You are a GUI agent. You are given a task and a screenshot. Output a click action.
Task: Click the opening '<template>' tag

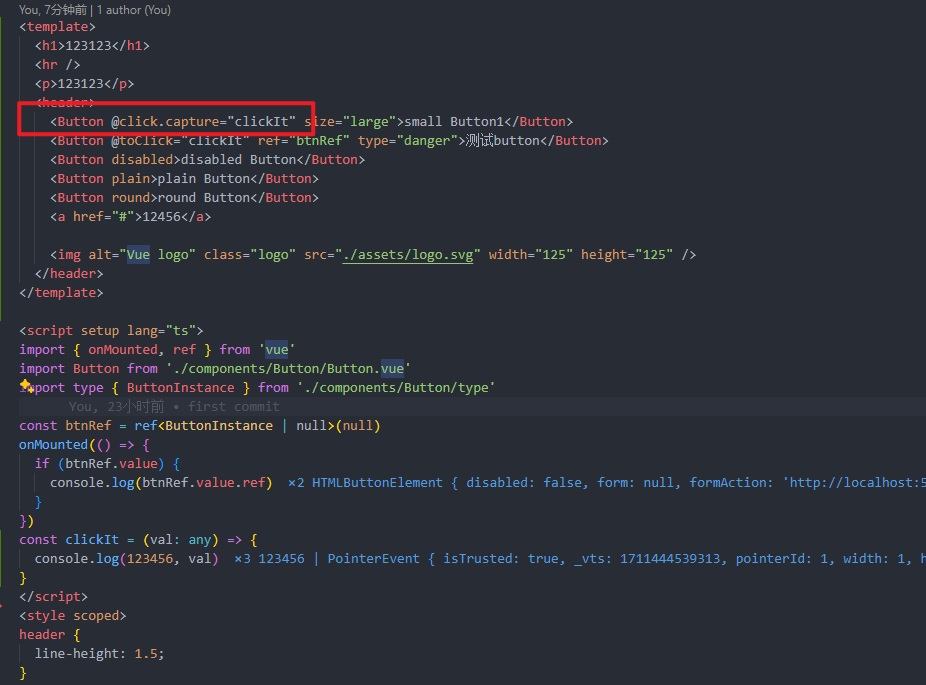tap(57, 27)
